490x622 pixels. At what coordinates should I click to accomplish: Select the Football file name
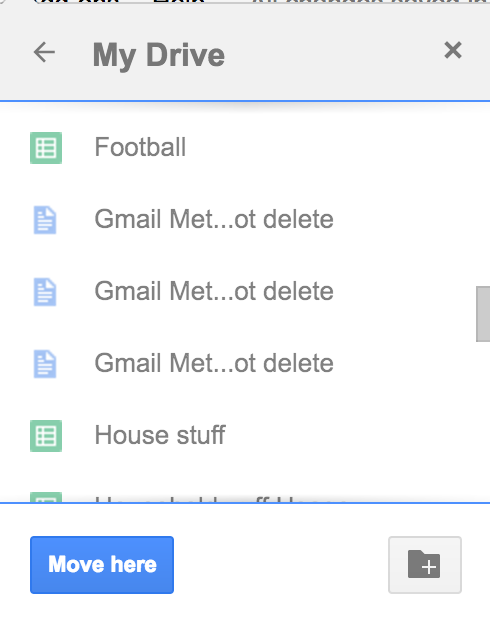pos(140,147)
